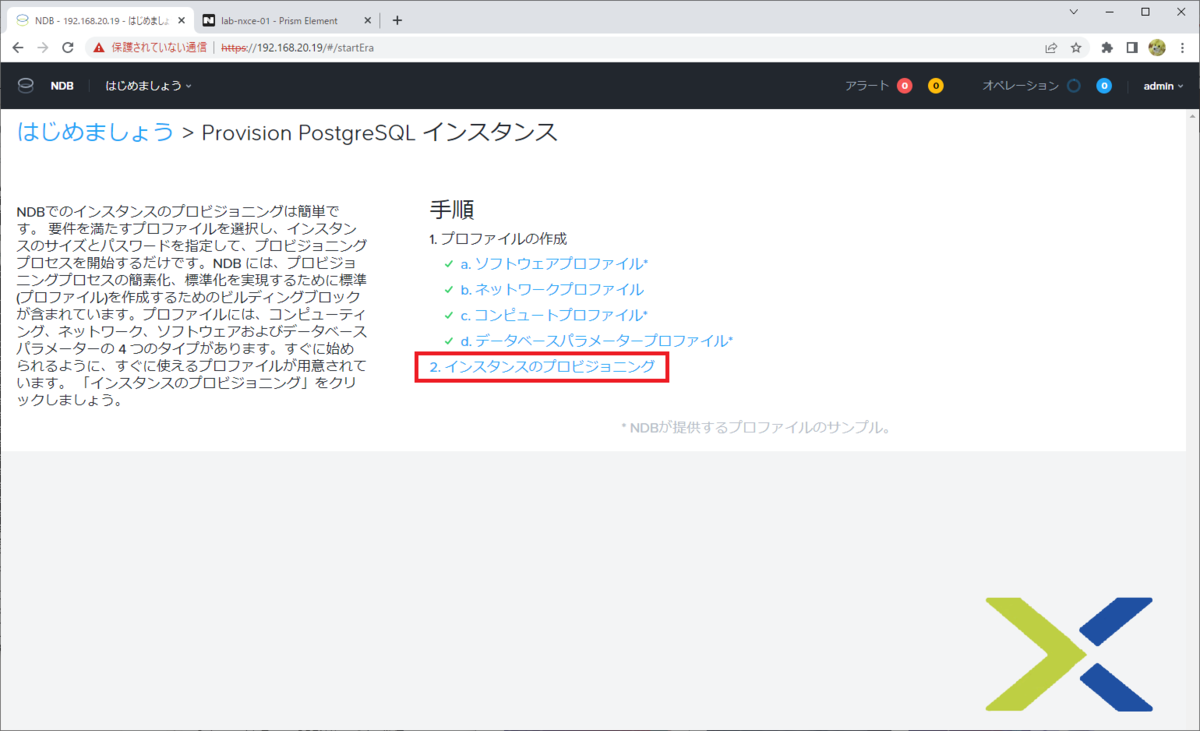Go forward in browser history
Image resolution: width=1200 pixels, height=731 pixels.
(x=43, y=47)
